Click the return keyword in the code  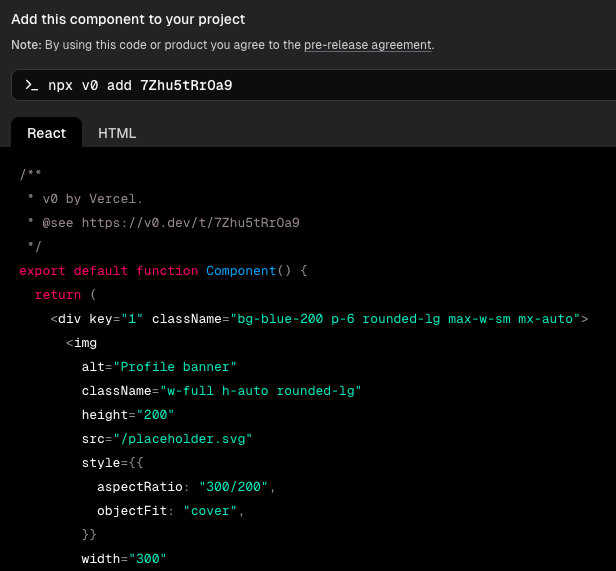coord(58,295)
